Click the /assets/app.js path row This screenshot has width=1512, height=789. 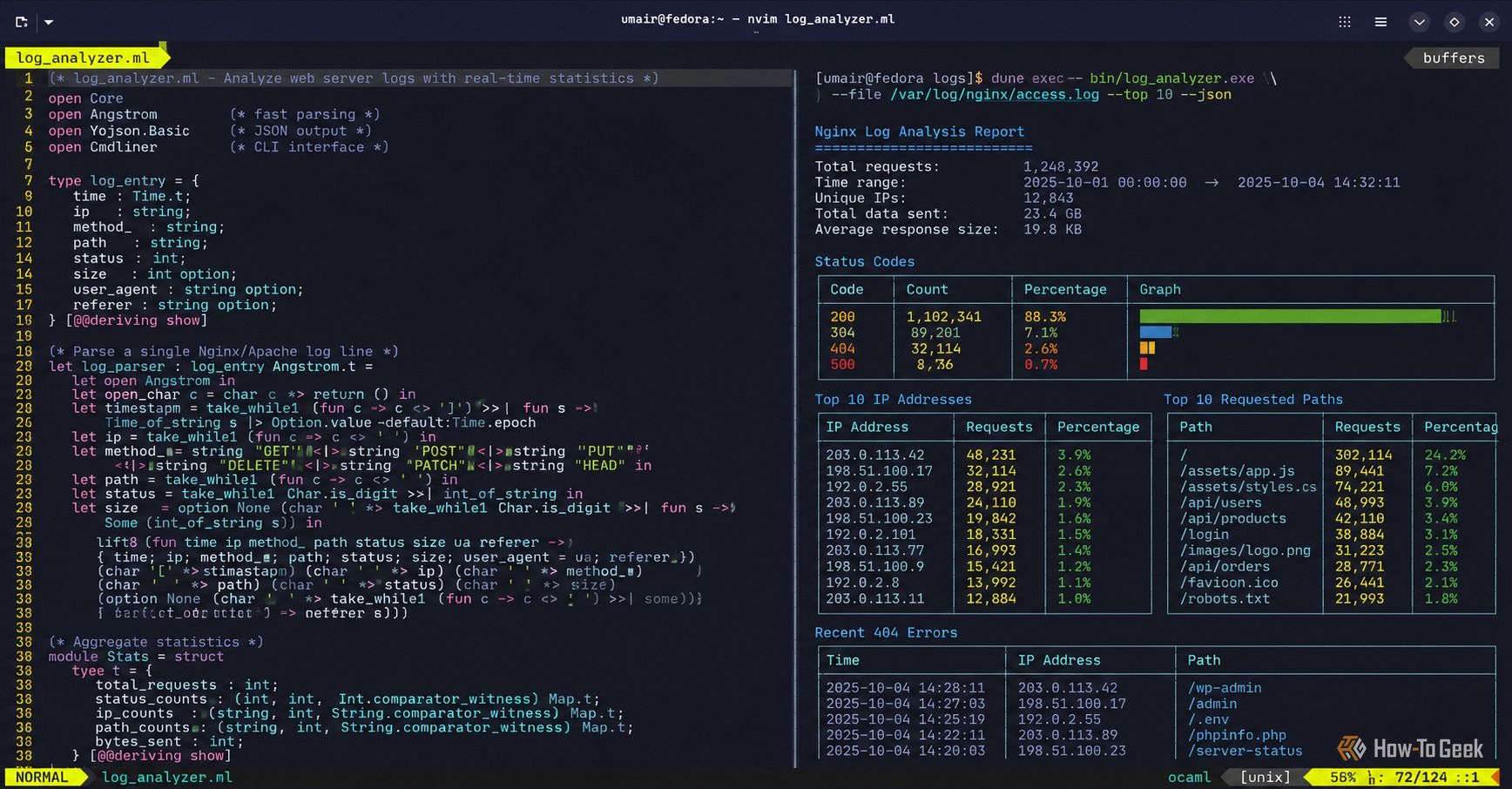pyautogui.click(x=1237, y=470)
